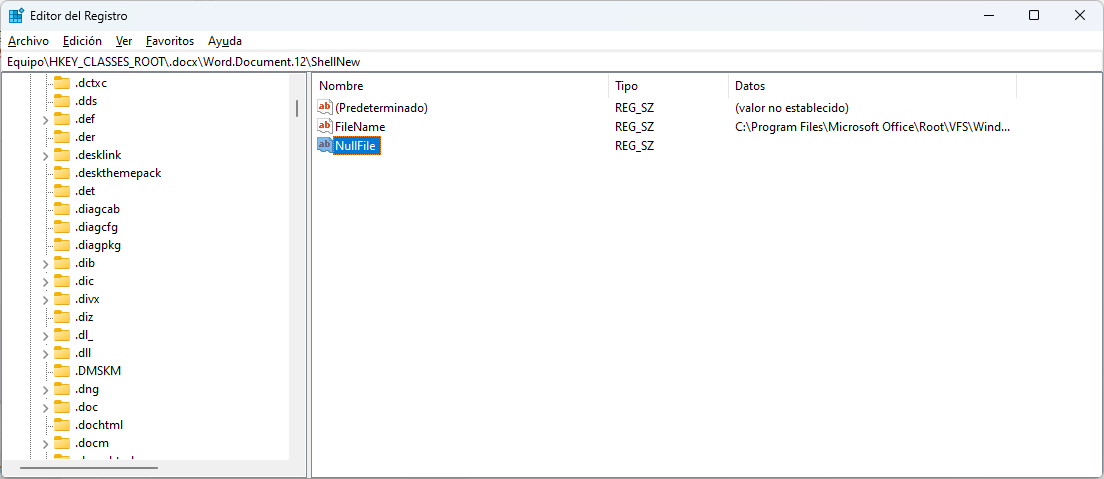
Task: Click the (Predeterminado) string value icon
Action: coord(325,108)
